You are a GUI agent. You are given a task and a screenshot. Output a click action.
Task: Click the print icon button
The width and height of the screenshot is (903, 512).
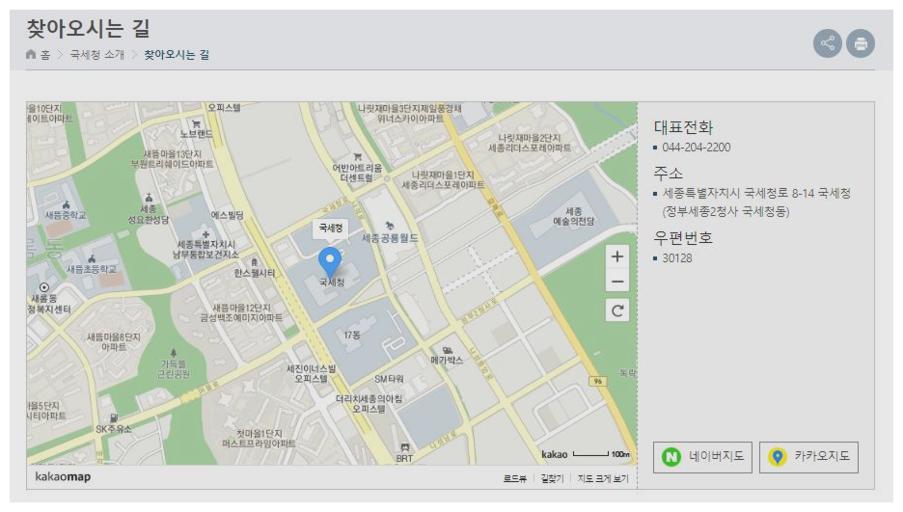point(860,43)
